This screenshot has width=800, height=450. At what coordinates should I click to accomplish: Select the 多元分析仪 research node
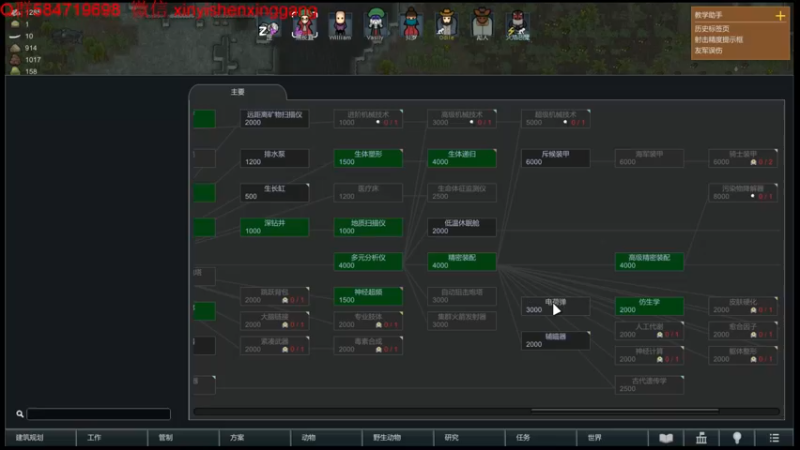pyautogui.click(x=368, y=261)
